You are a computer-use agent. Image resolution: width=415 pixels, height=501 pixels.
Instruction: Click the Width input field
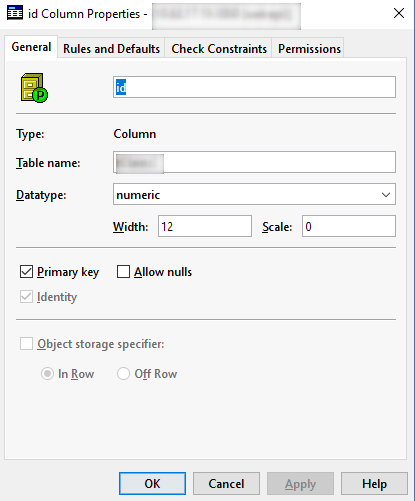[x=205, y=226]
